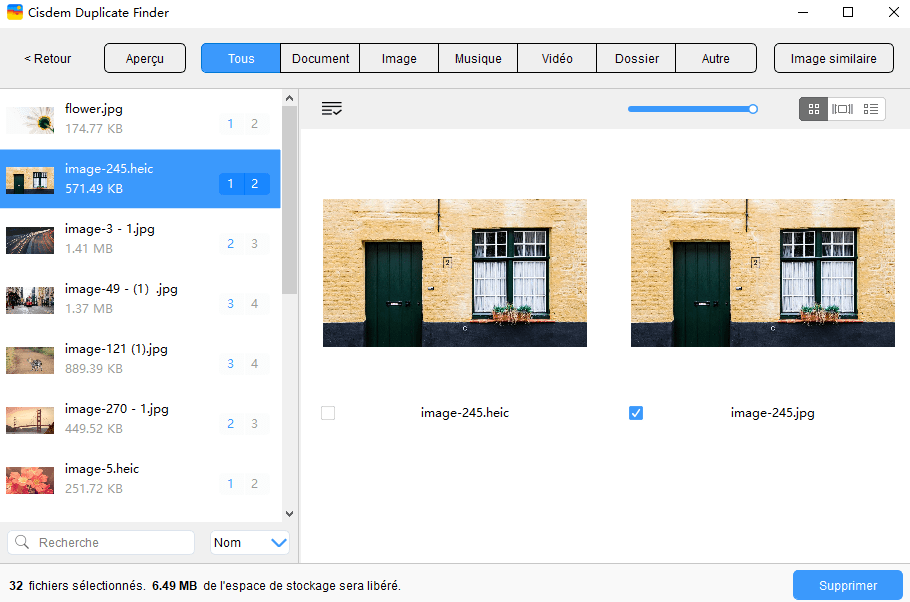Click the 32 fichiers sélectionnés status text
This screenshot has width=910, height=602.
tap(77, 585)
